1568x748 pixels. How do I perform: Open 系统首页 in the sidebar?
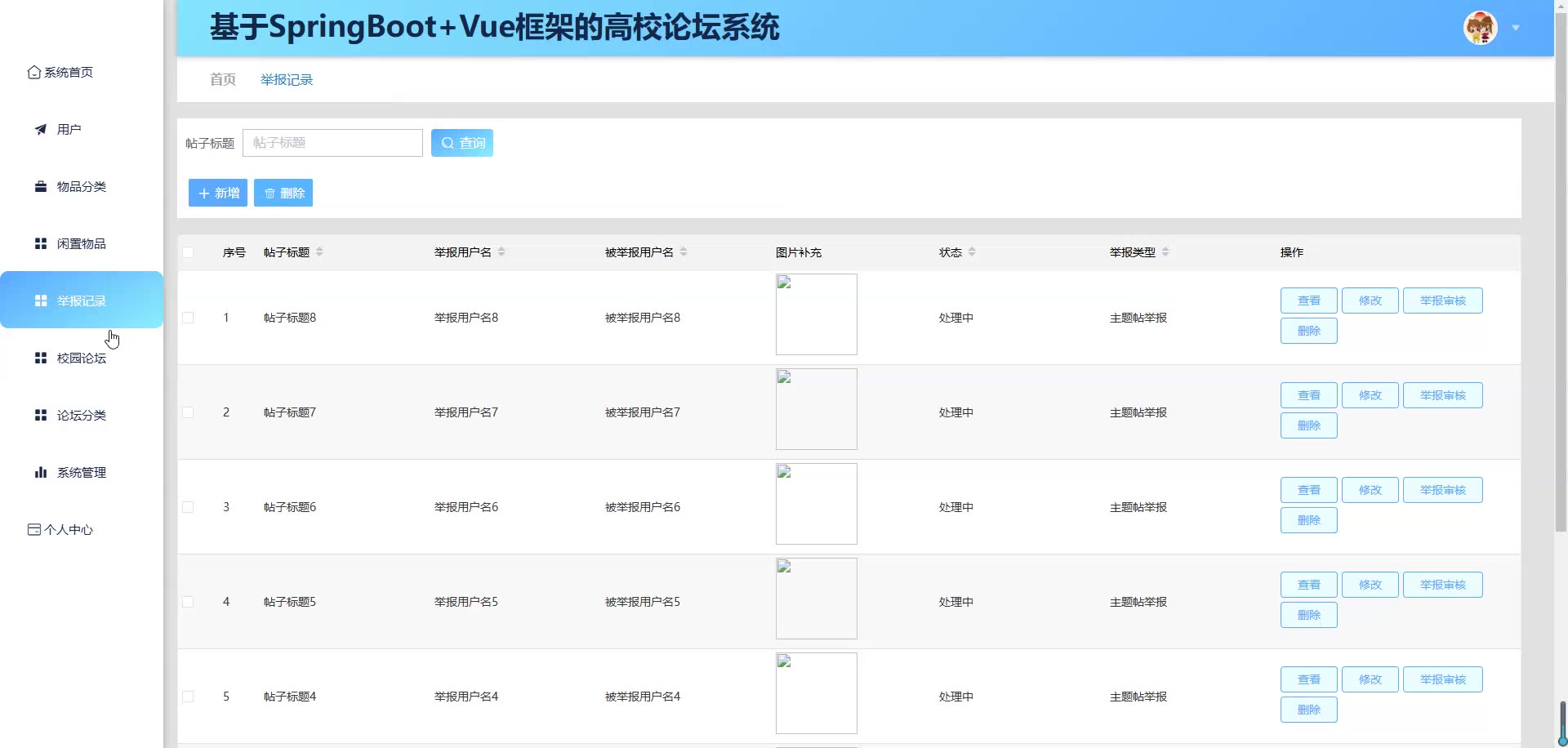pyautogui.click(x=82, y=73)
